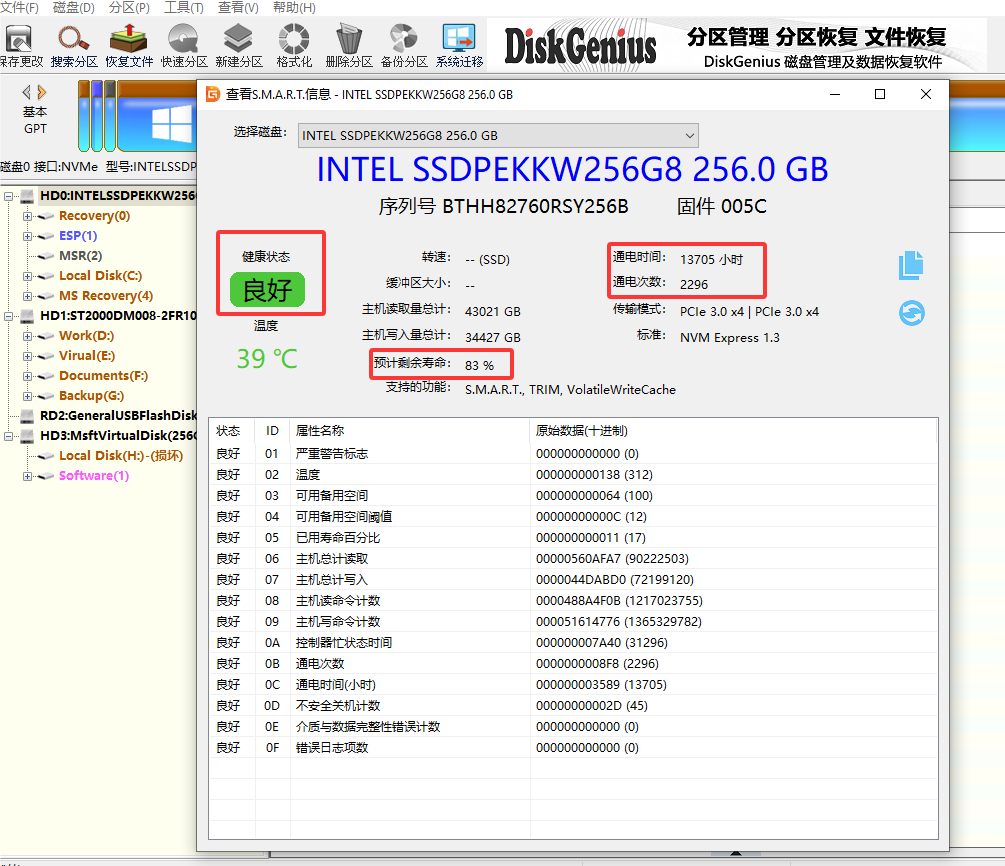The image size is (1005, 866).
Task: Select MSR(2) in the partition tree
Action: click(80, 256)
